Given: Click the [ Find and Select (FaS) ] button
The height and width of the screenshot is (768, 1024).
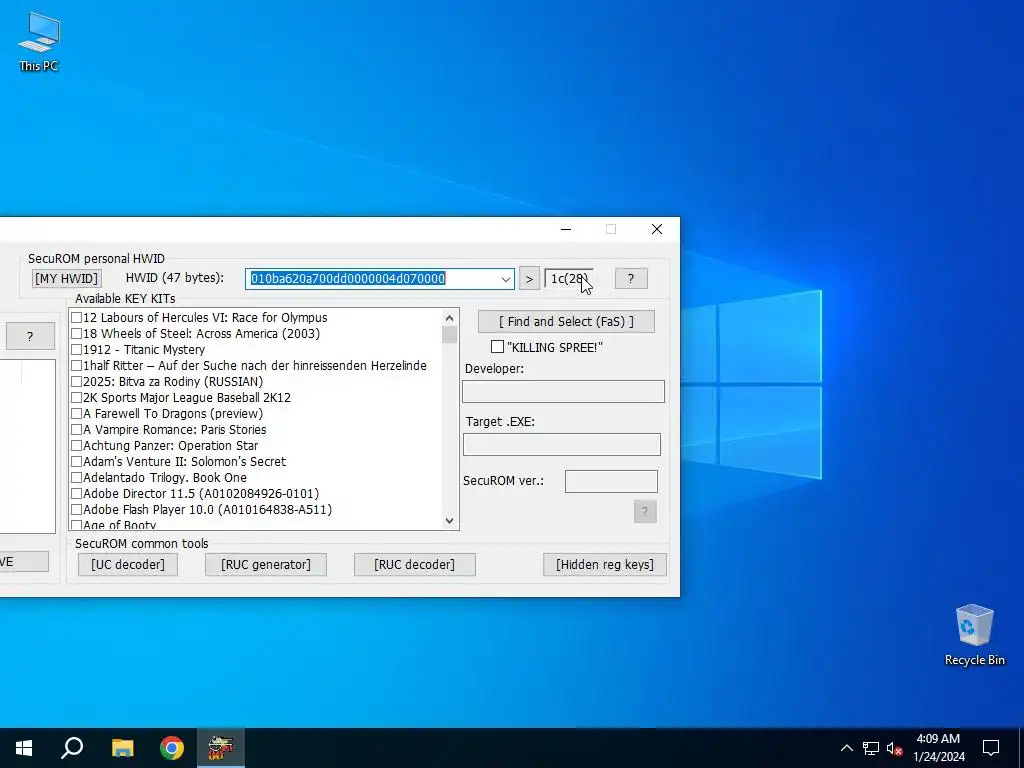Looking at the screenshot, I should (x=566, y=321).
